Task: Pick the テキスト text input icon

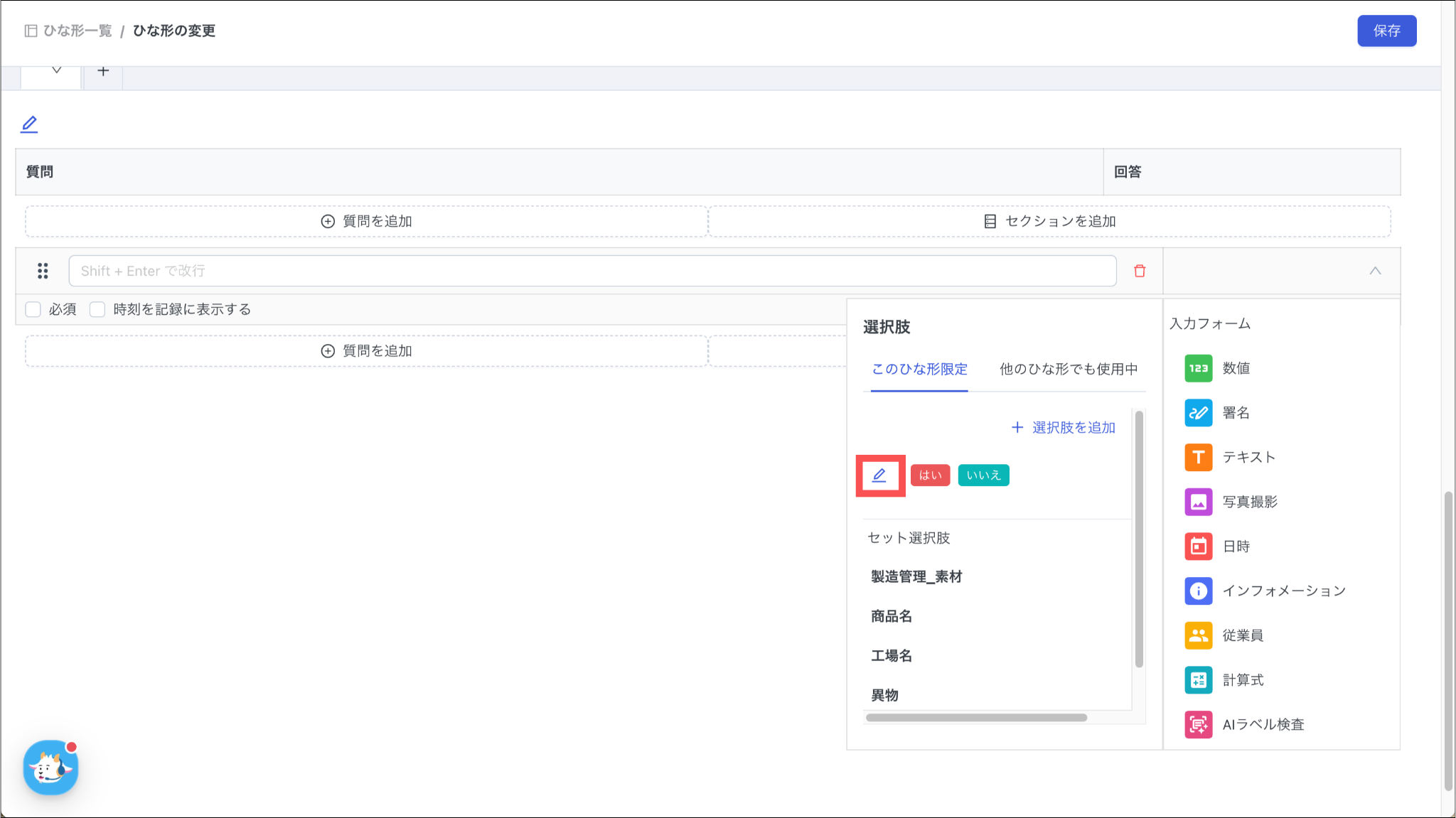Action: pyautogui.click(x=1198, y=457)
